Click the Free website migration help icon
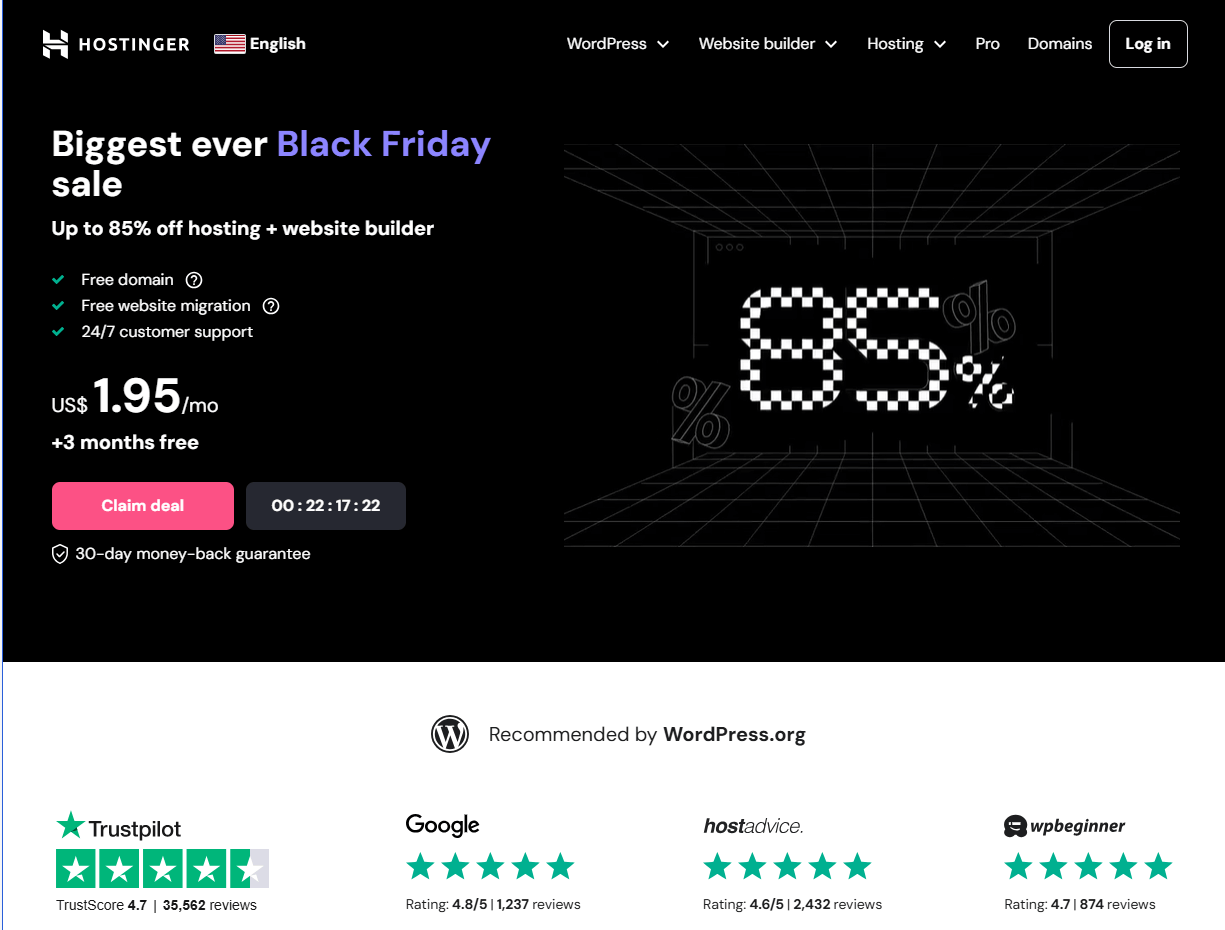 [x=271, y=306]
